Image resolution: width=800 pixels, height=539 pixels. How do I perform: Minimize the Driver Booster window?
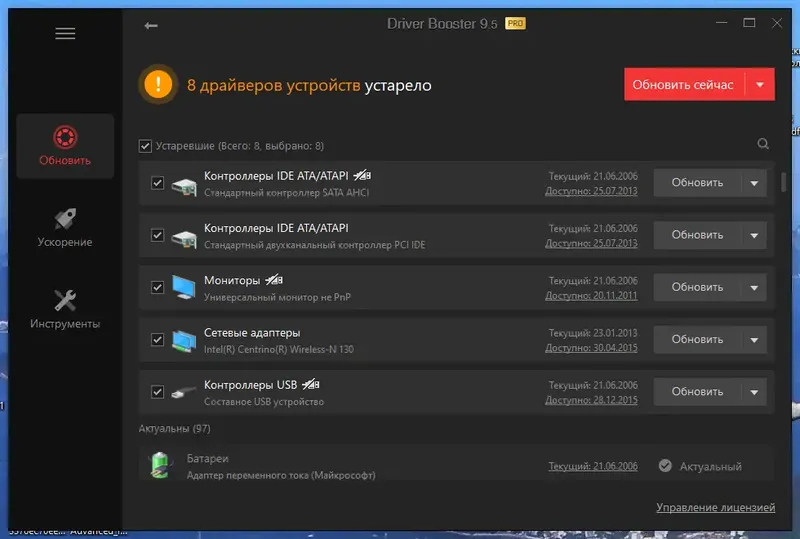(x=721, y=23)
